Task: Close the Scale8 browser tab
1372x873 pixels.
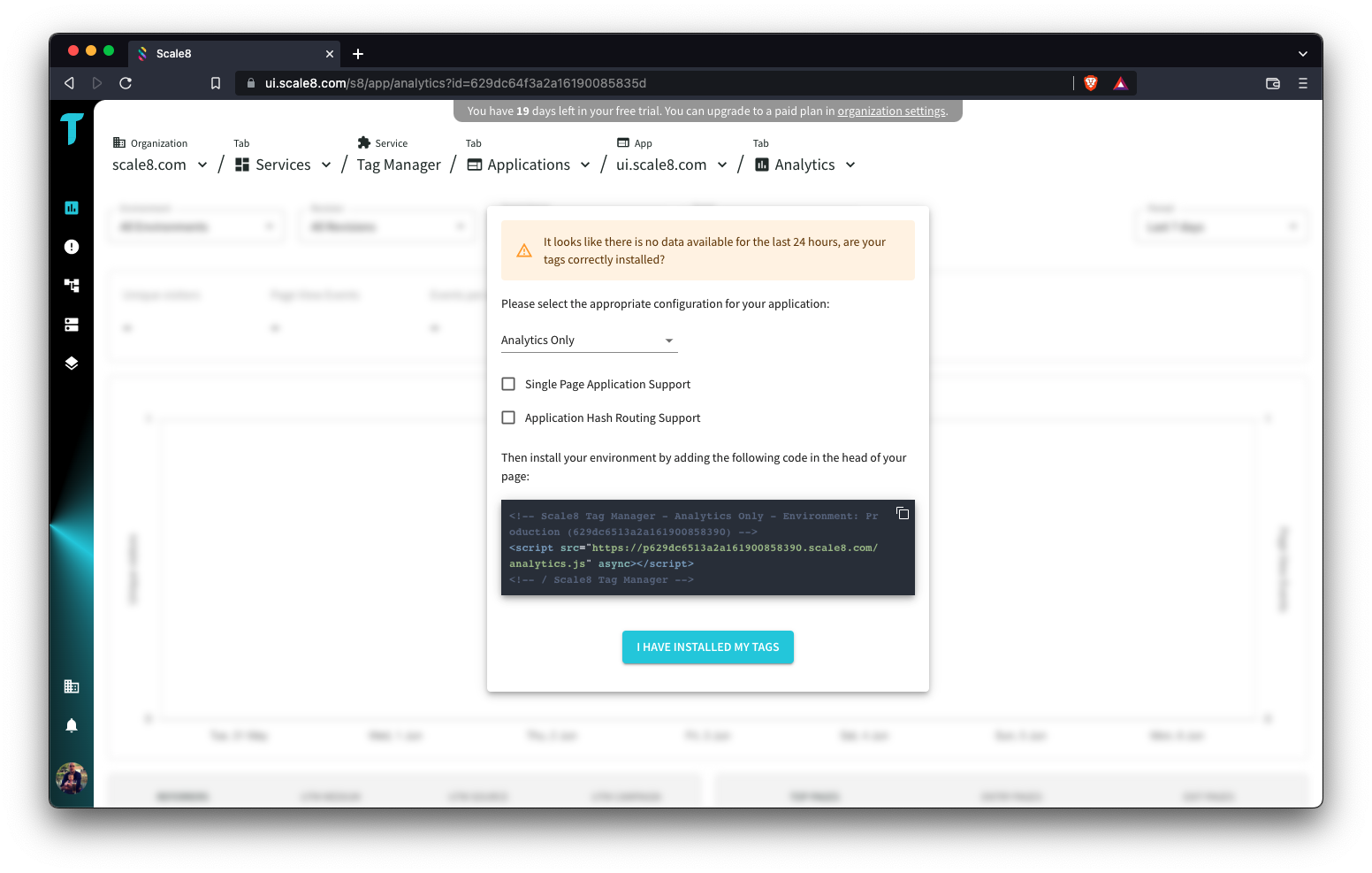Action: [x=330, y=54]
